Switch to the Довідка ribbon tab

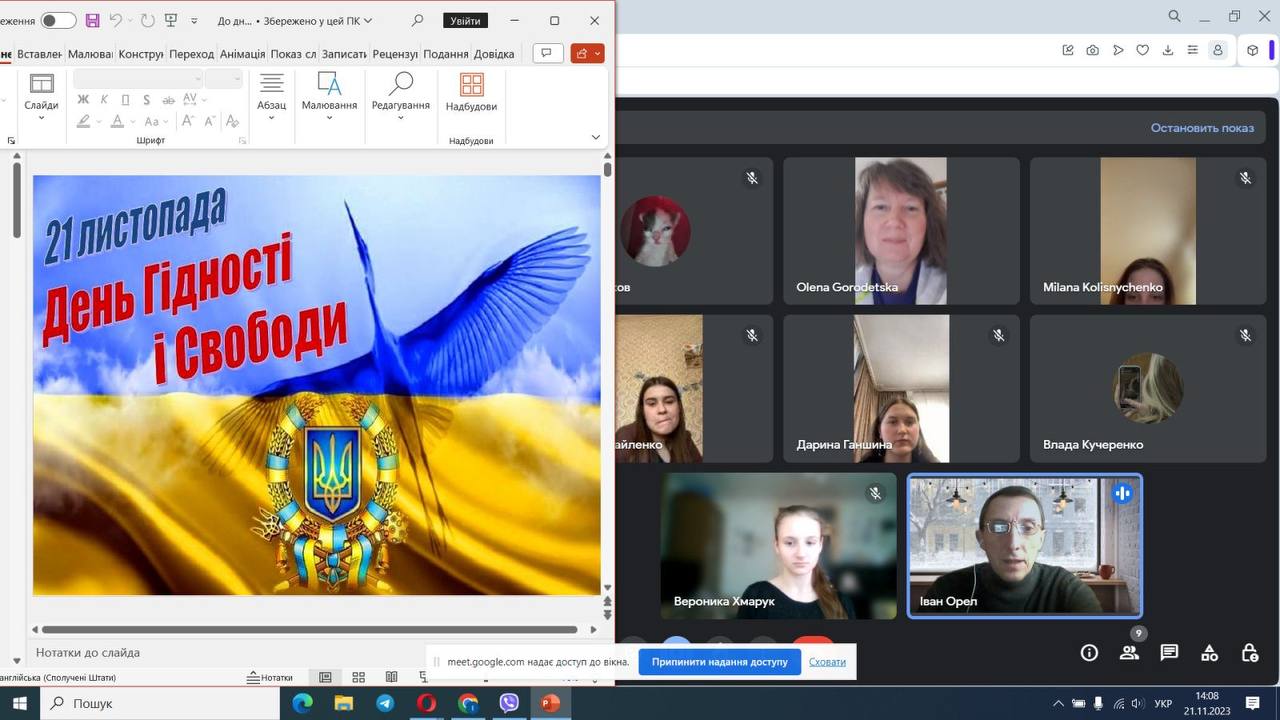pos(494,54)
